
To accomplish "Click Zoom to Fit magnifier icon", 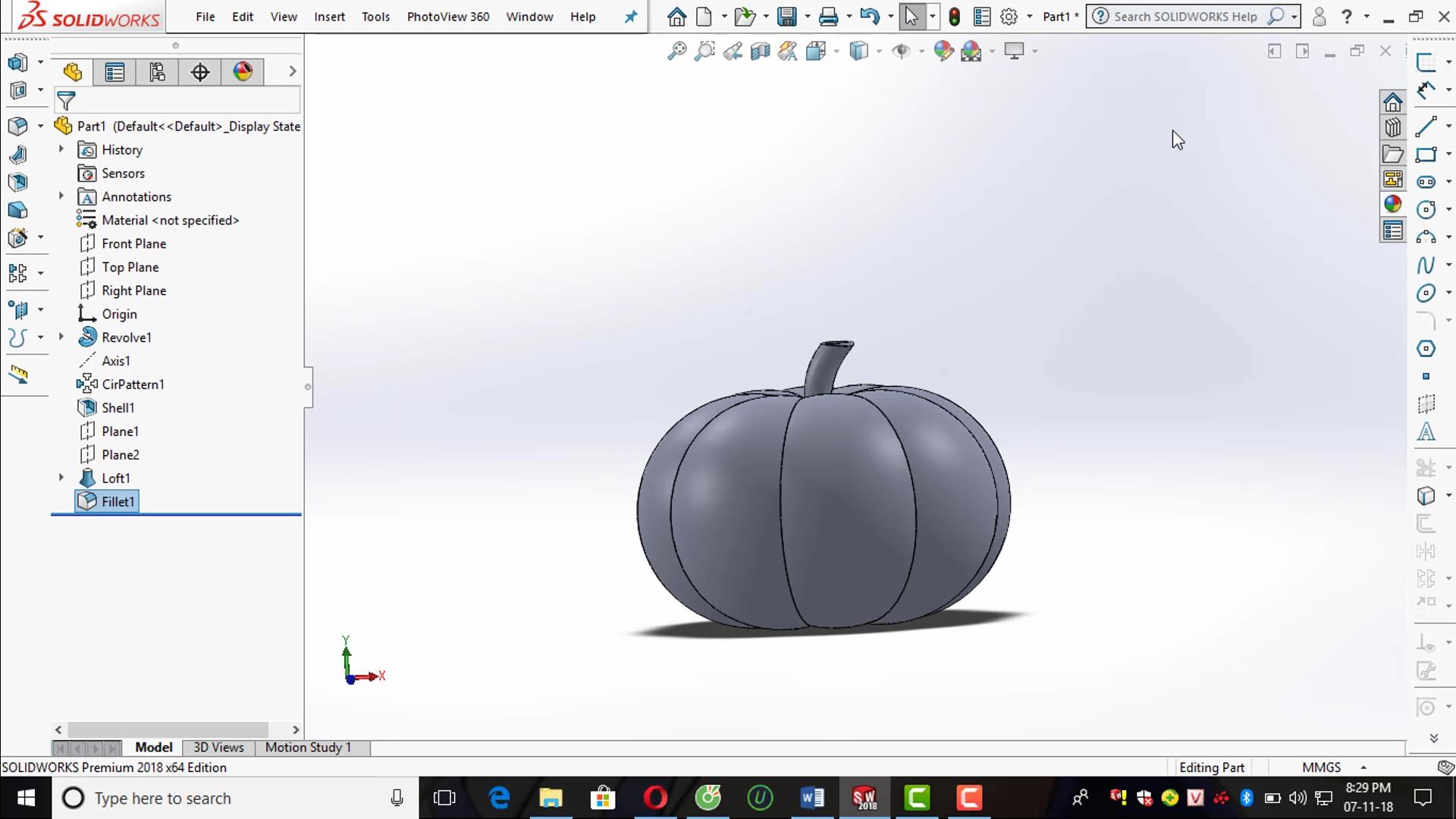I will (676, 51).
